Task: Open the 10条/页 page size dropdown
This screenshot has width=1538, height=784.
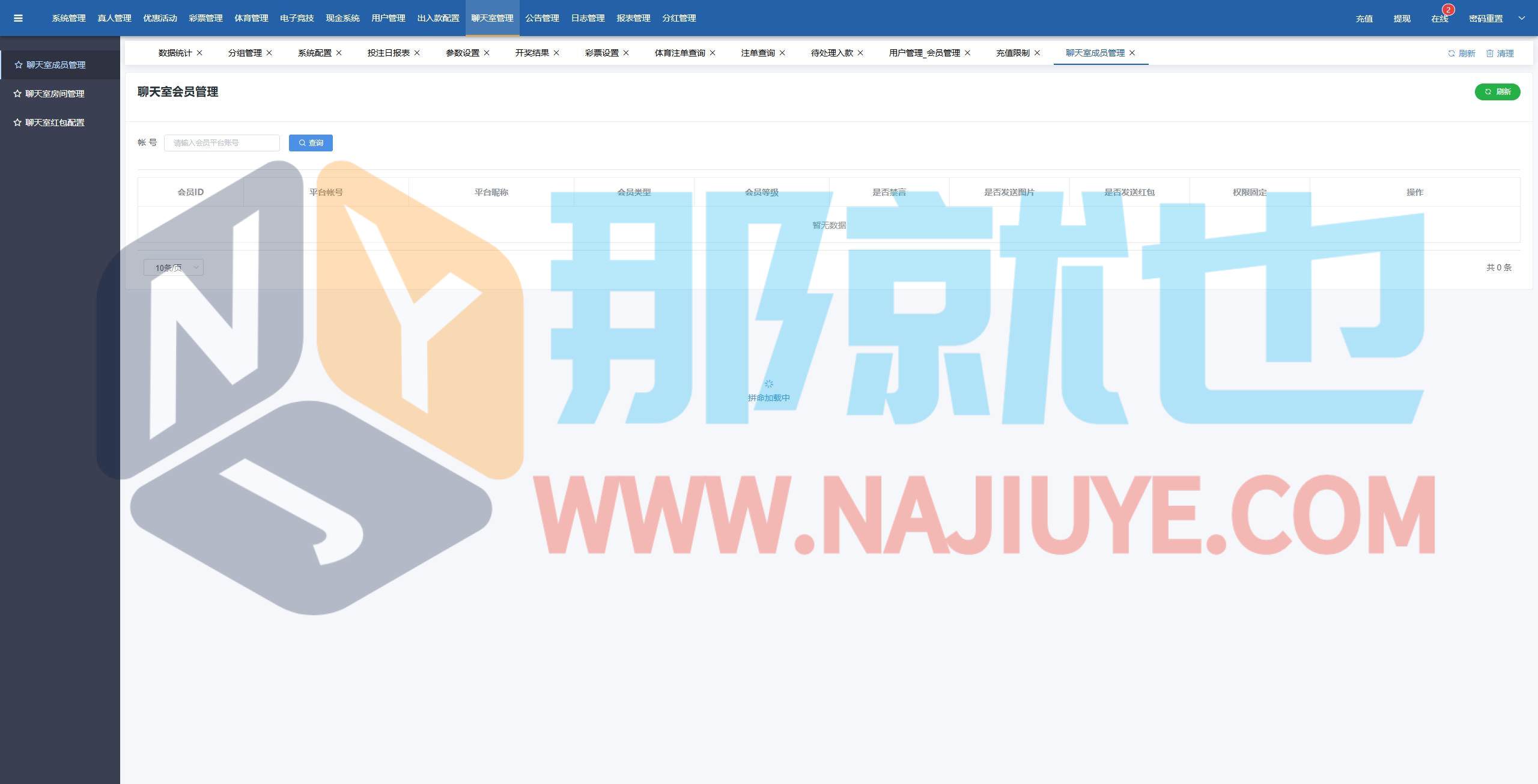Action: point(174,267)
